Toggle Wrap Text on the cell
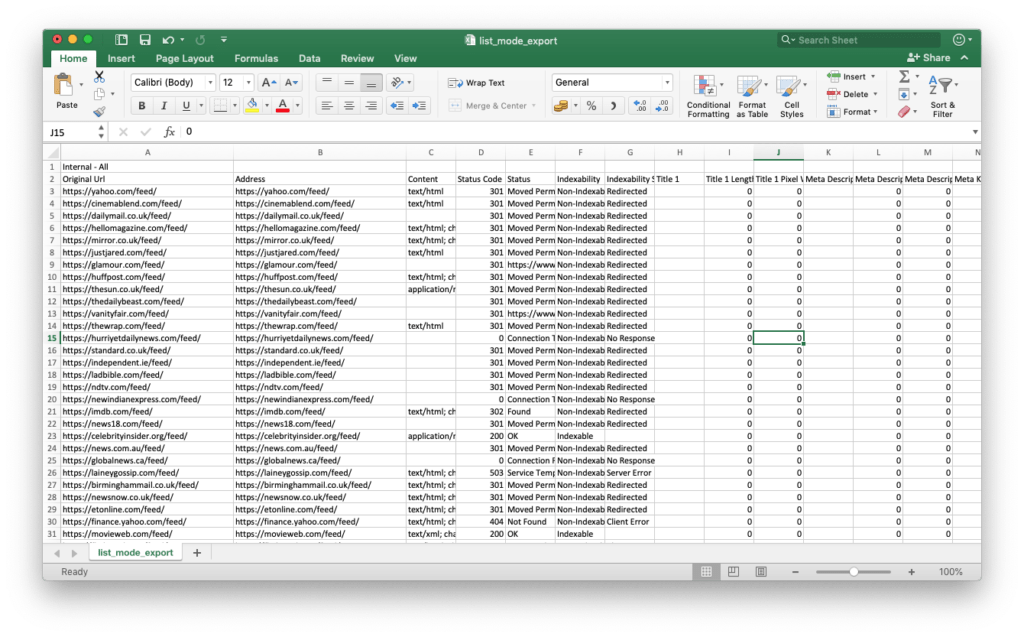 tap(477, 83)
